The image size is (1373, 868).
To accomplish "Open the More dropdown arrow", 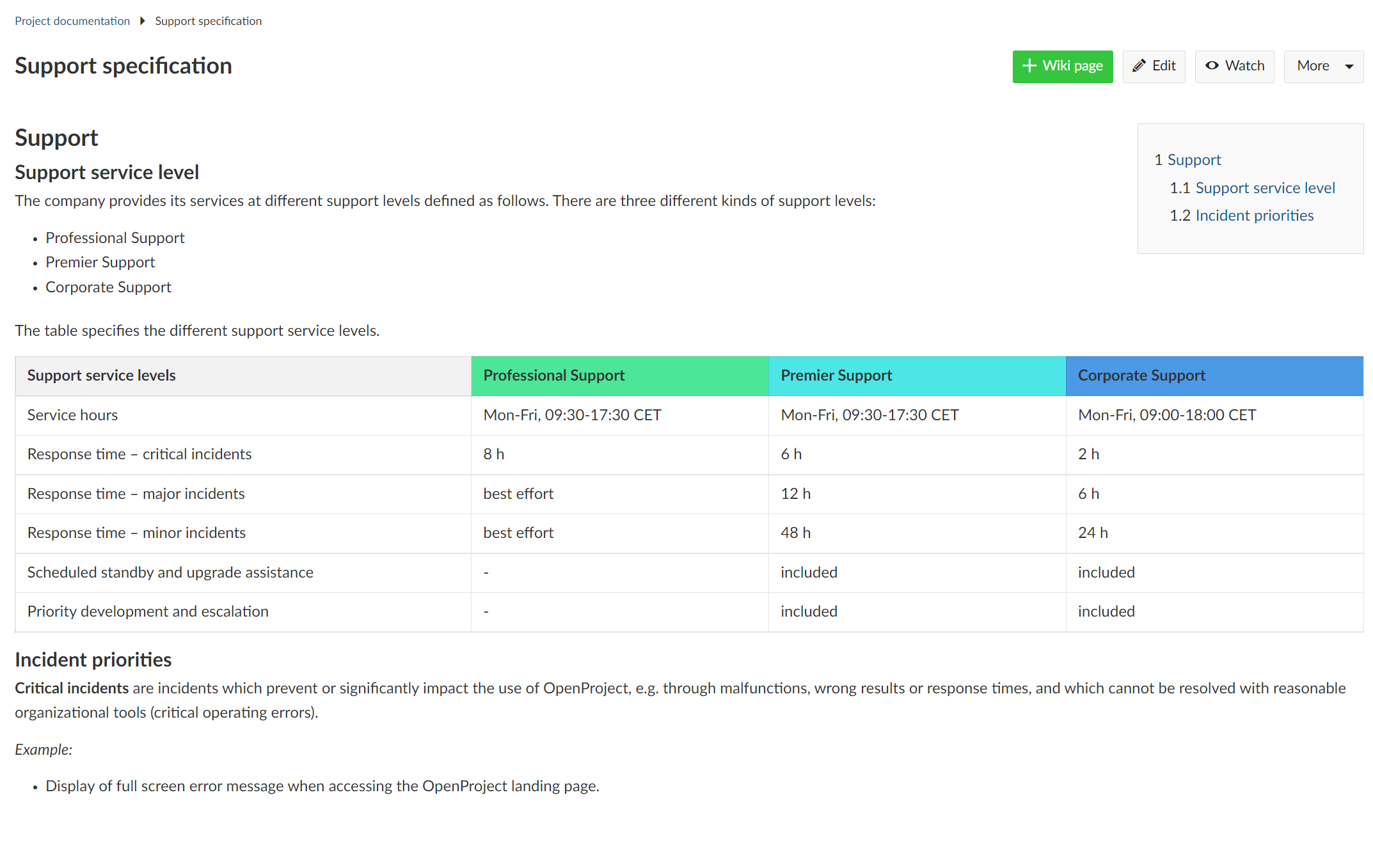I will [1349, 67].
